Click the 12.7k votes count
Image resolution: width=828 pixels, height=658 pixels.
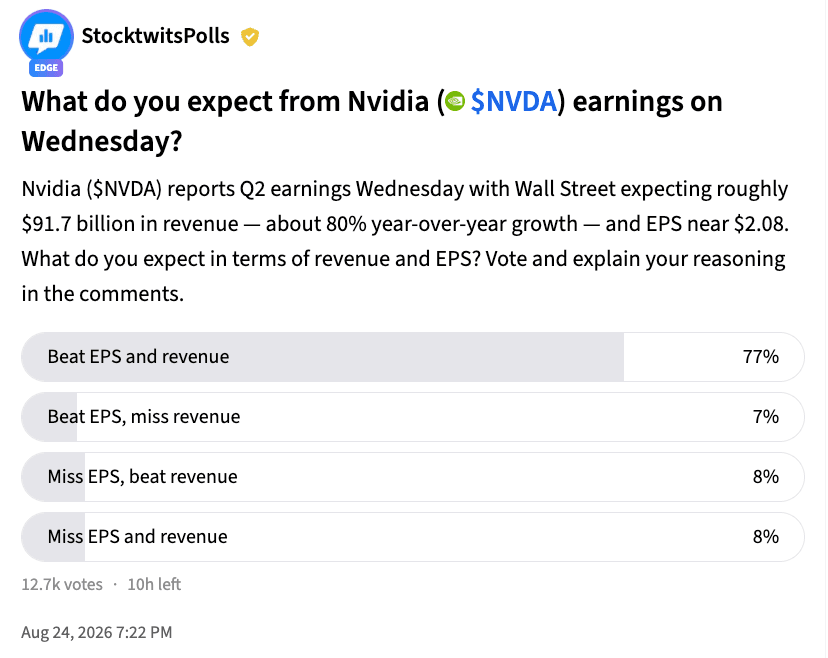(x=62, y=585)
